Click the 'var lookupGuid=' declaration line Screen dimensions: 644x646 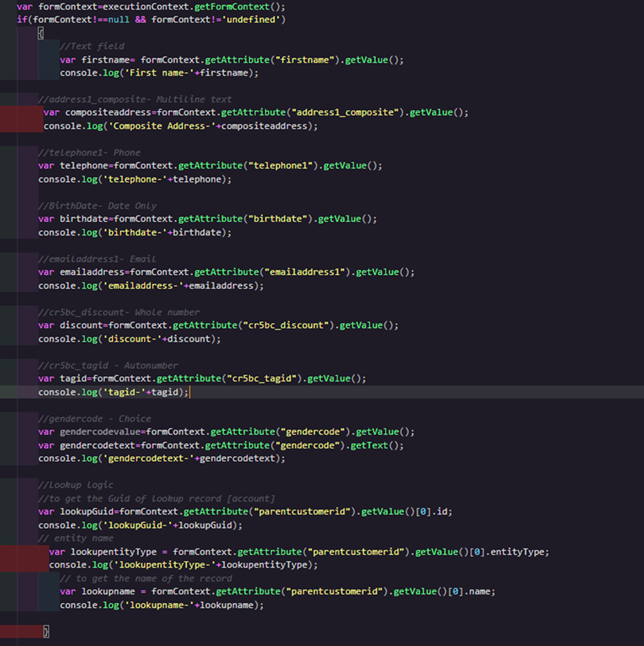point(245,511)
